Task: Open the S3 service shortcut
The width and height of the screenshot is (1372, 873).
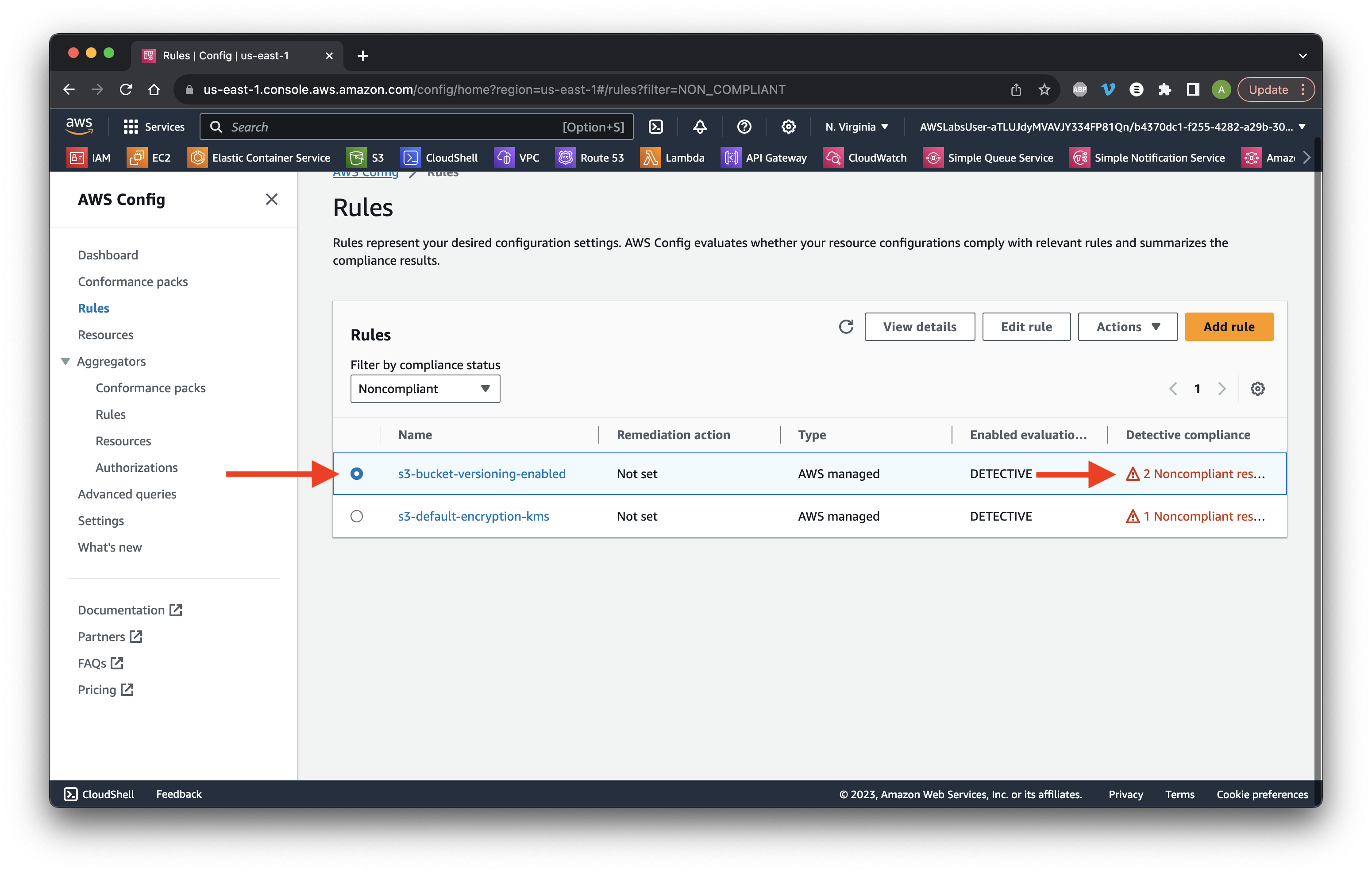Action: click(x=365, y=158)
